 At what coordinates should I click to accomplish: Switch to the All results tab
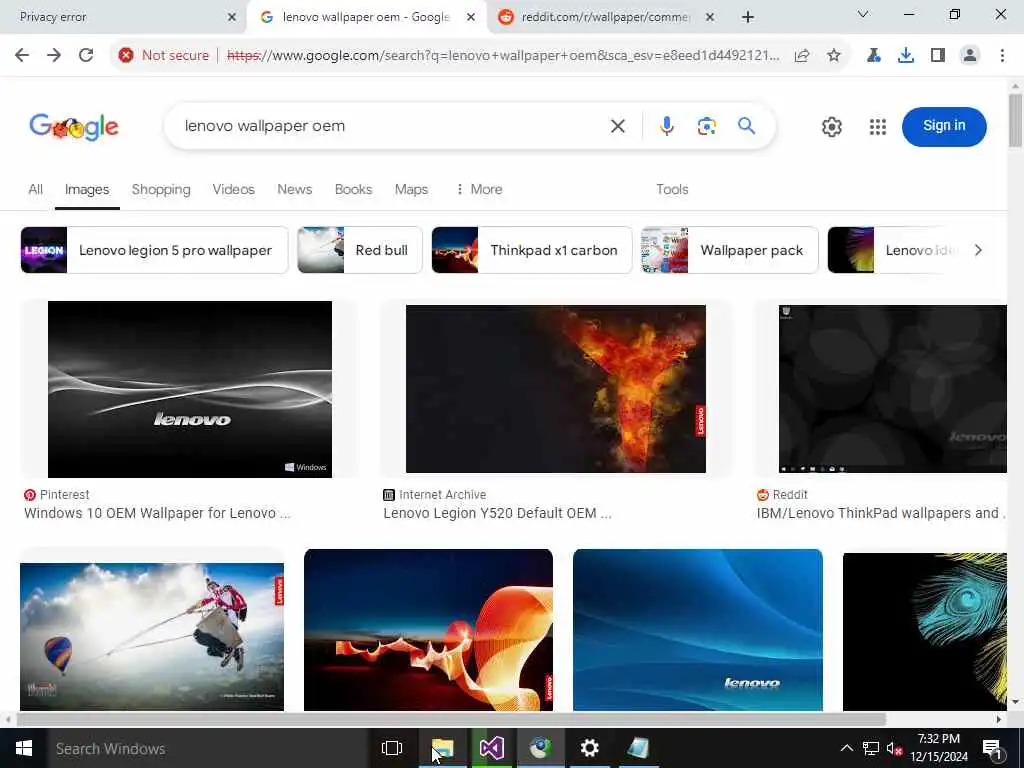(35, 189)
